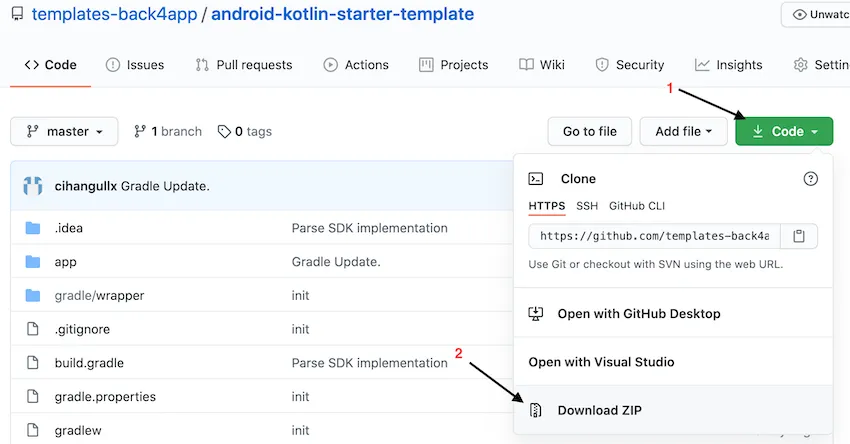Click Download ZIP
The height and width of the screenshot is (444, 850).
[x=600, y=410]
